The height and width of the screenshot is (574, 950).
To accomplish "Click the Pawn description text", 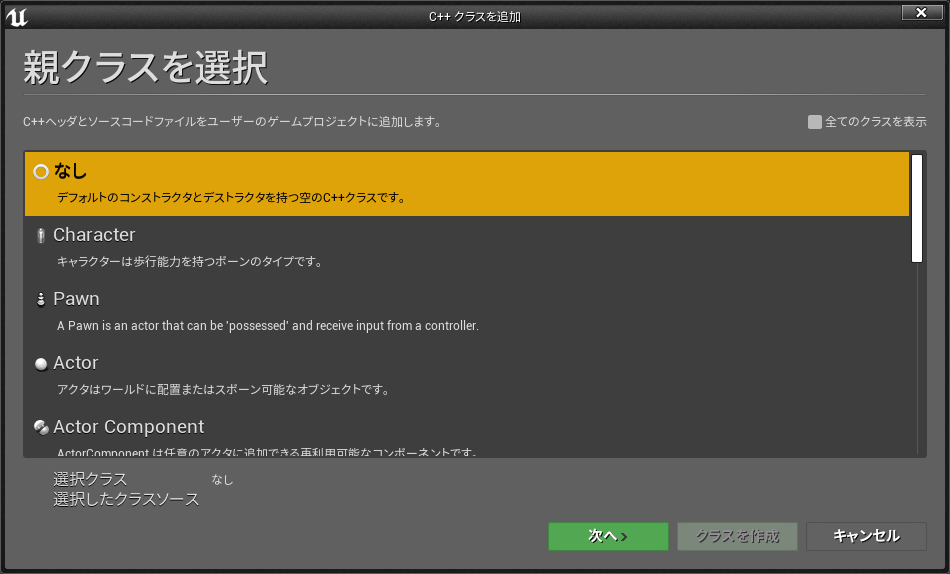I will click(268, 326).
